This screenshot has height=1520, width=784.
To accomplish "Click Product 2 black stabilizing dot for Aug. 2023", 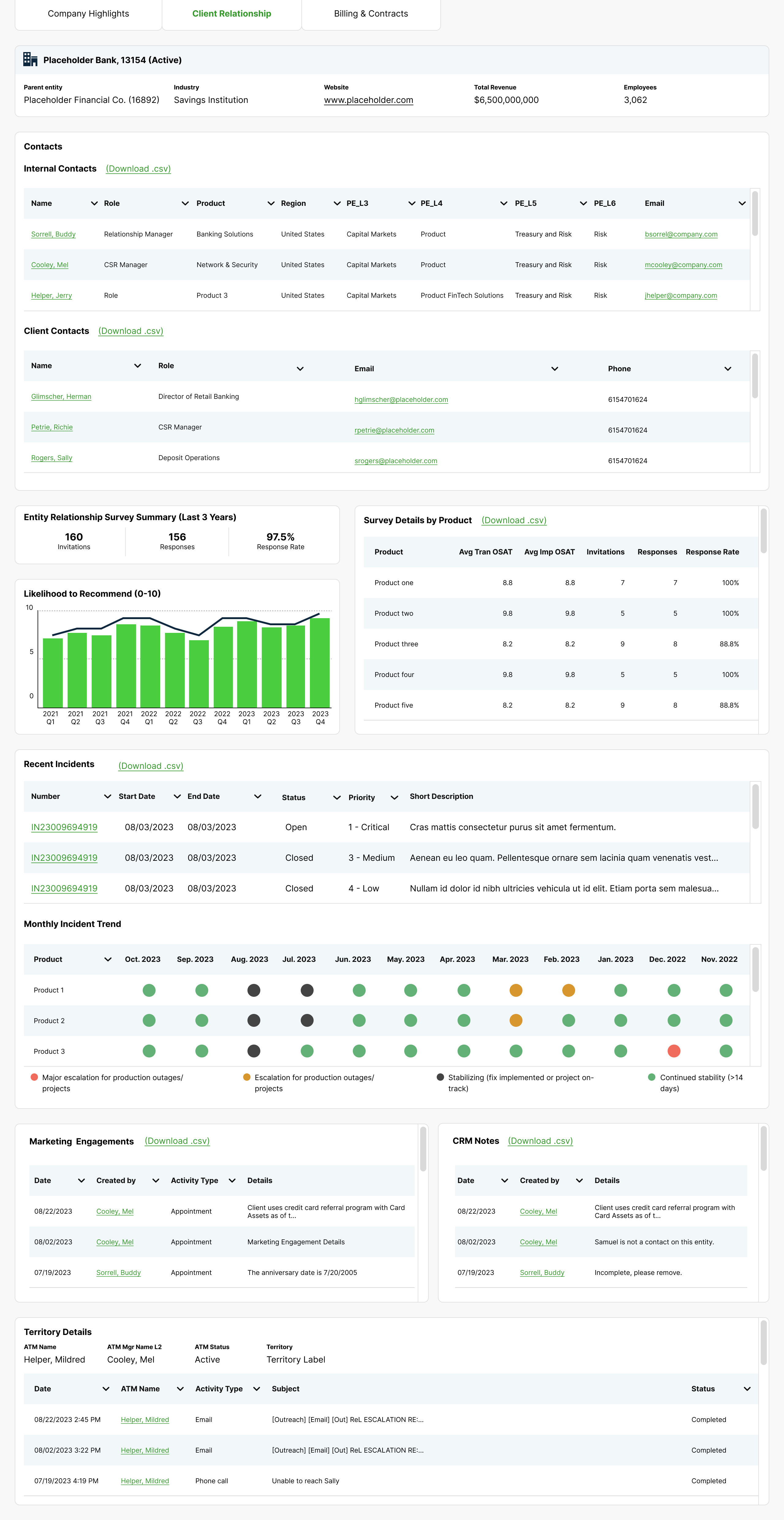I will tap(254, 1020).
